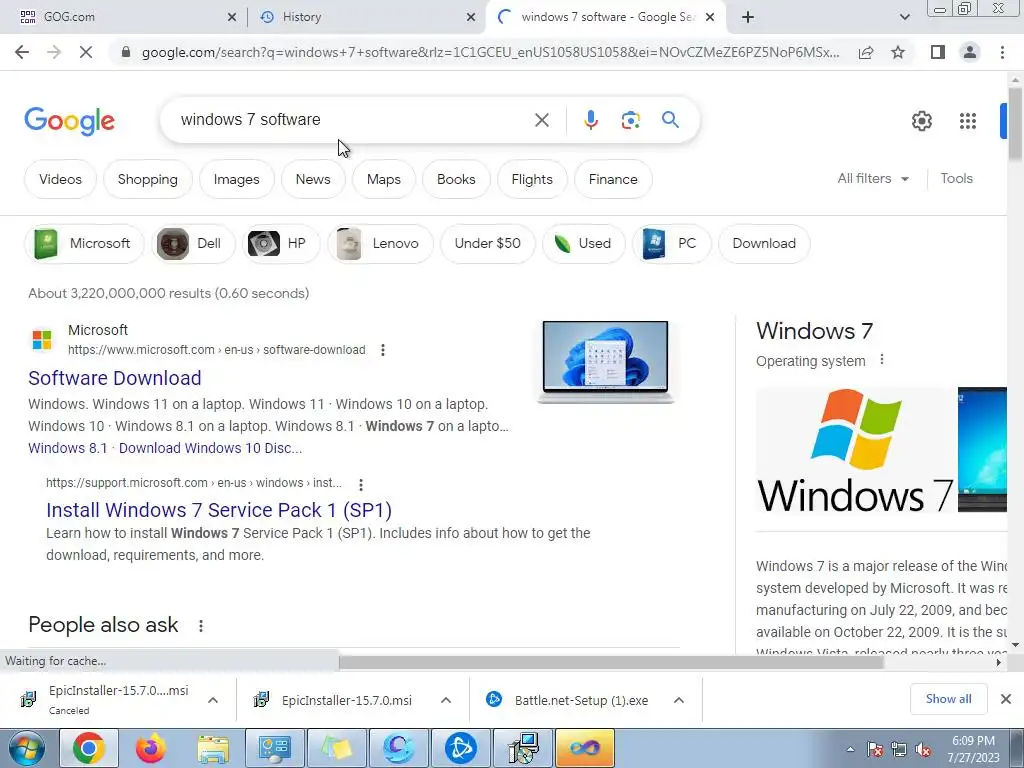Screen dimensions: 1024x768
Task: Open Install Windows 7 Service Pack 1 link
Action: click(x=219, y=510)
